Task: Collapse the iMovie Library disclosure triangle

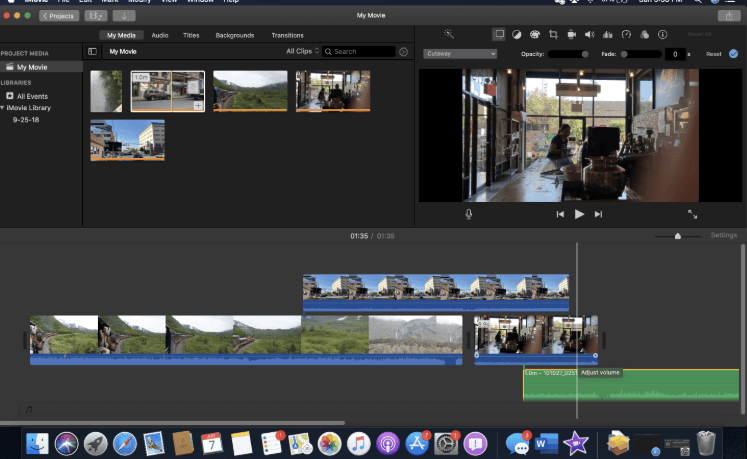Action: tap(4, 107)
